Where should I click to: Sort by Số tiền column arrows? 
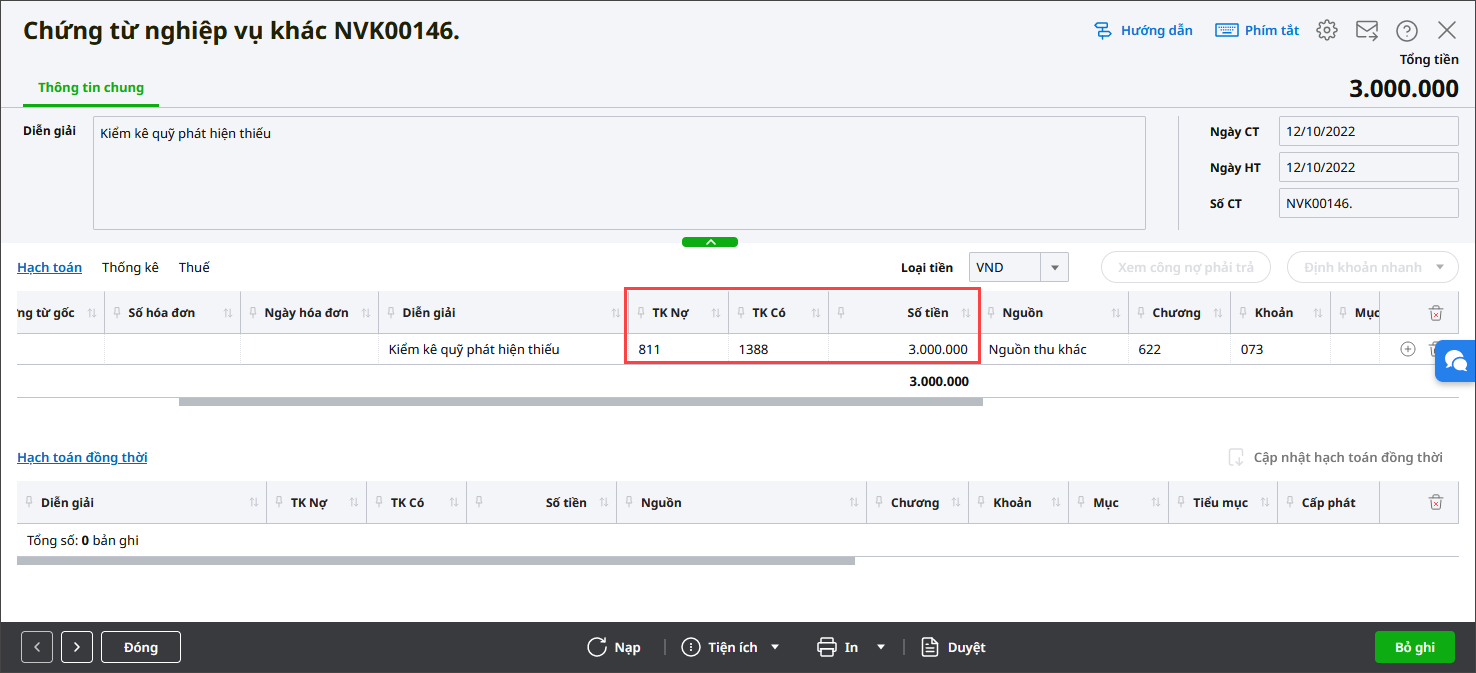pyautogui.click(x=966, y=313)
